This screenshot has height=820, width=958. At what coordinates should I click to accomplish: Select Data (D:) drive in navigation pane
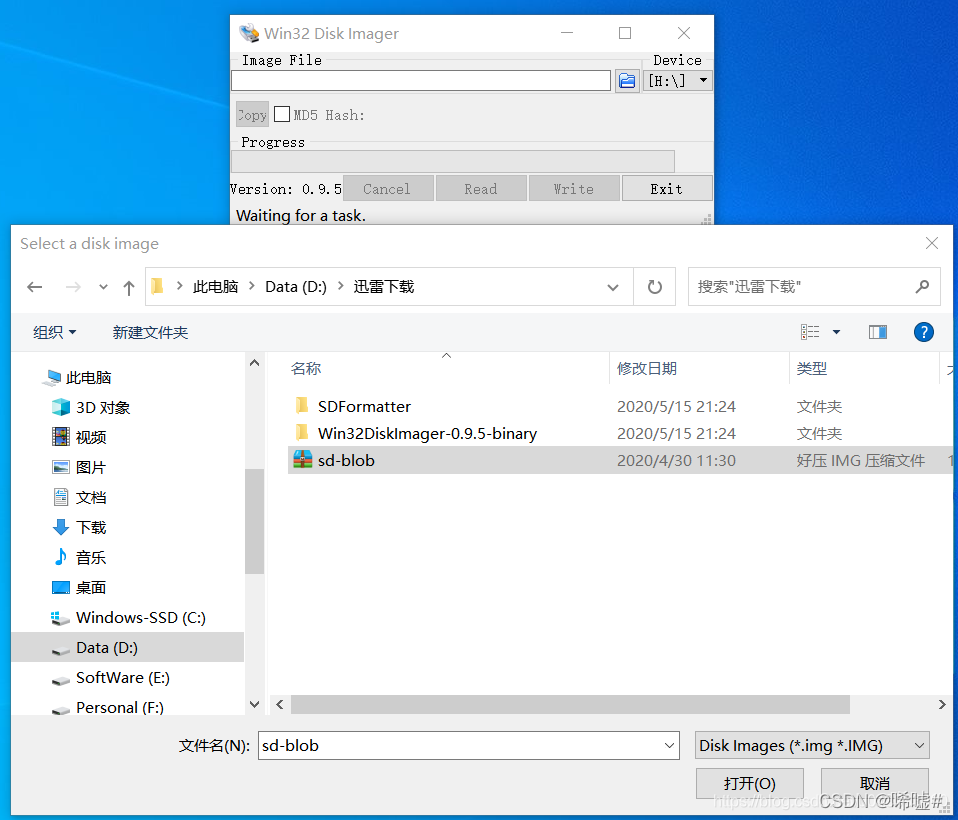tap(128, 647)
